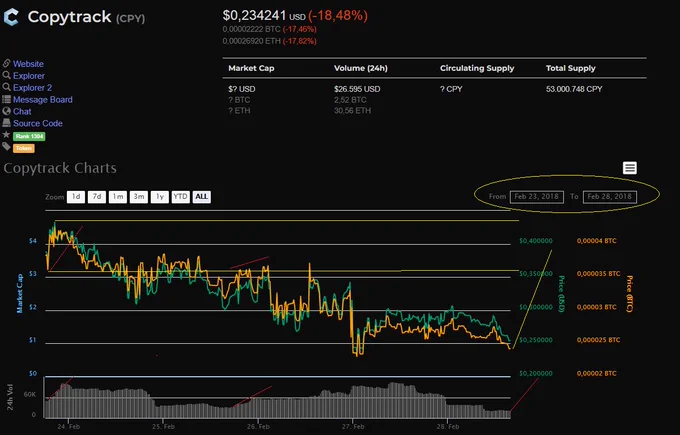Set chart zoom to 1d
This screenshot has height=435, width=680.
click(x=76, y=196)
